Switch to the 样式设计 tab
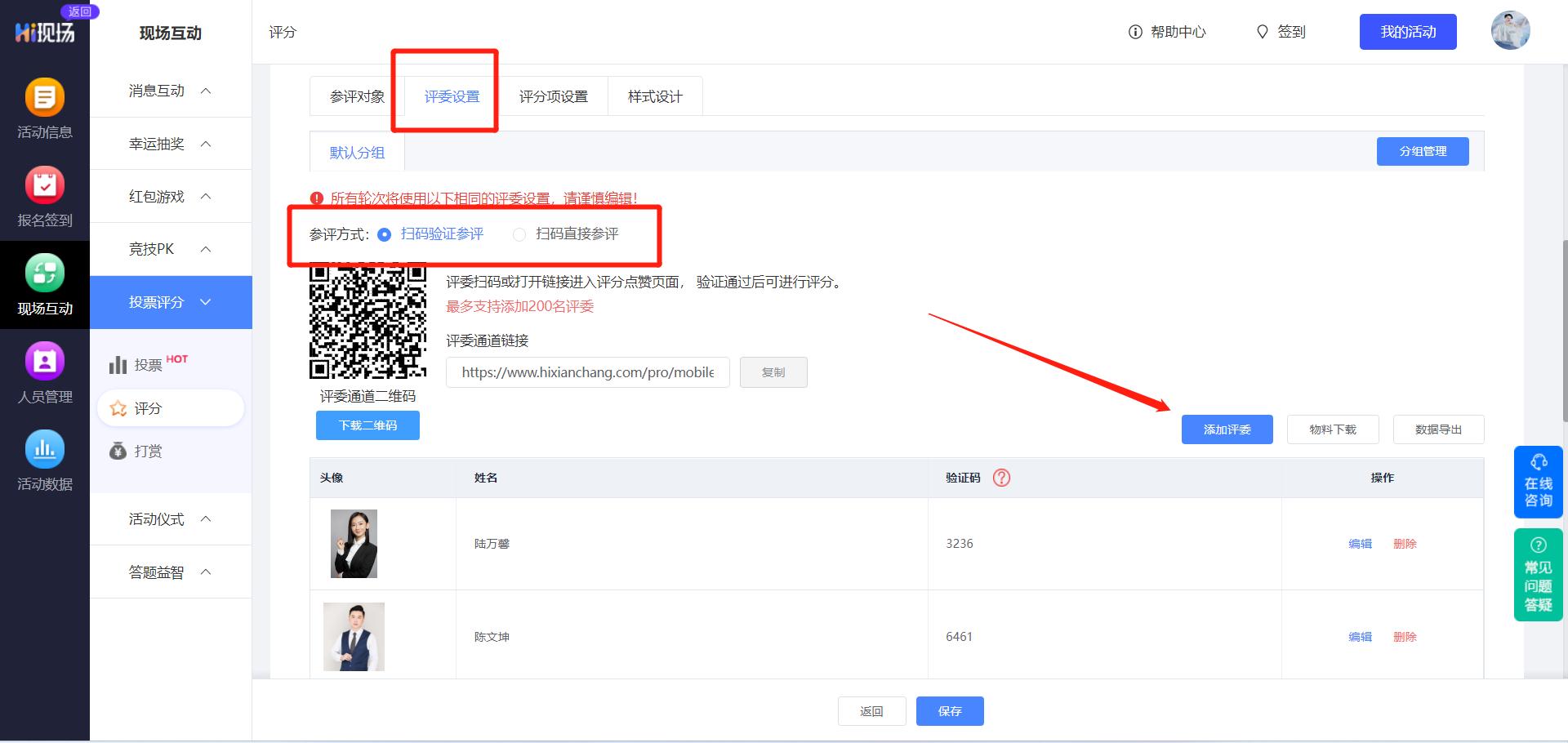 pos(654,96)
